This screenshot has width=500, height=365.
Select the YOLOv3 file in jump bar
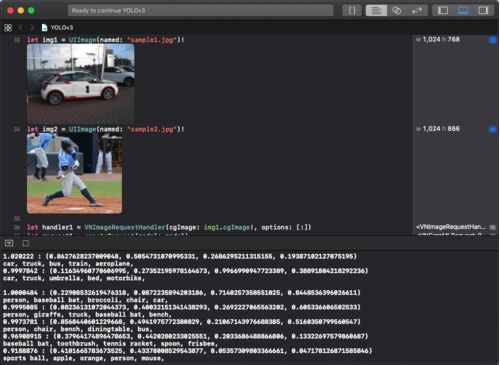57,28
